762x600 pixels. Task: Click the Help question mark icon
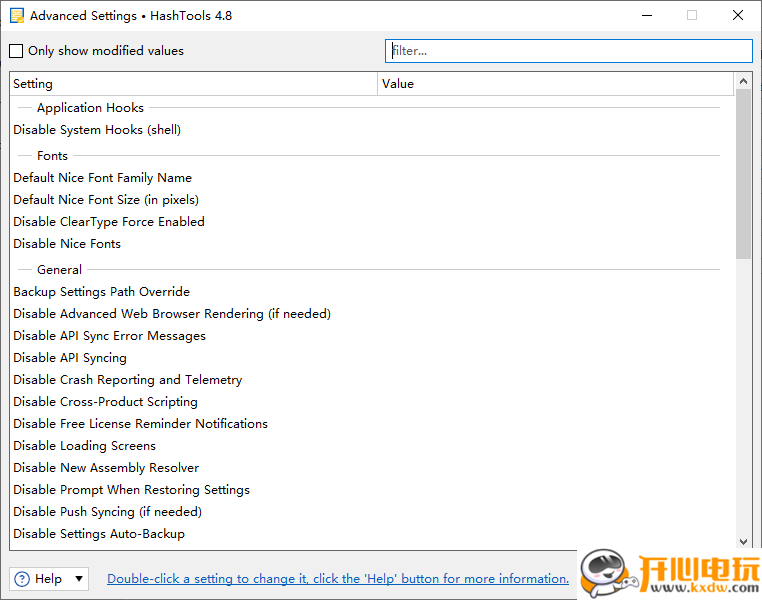pyautogui.click(x=22, y=579)
